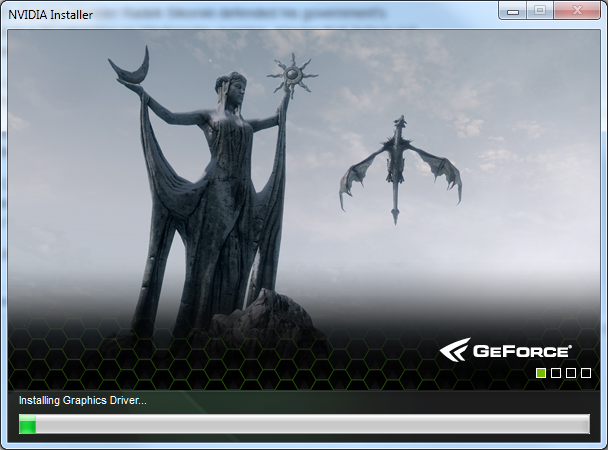Select the third slideshow indicator square

point(571,373)
